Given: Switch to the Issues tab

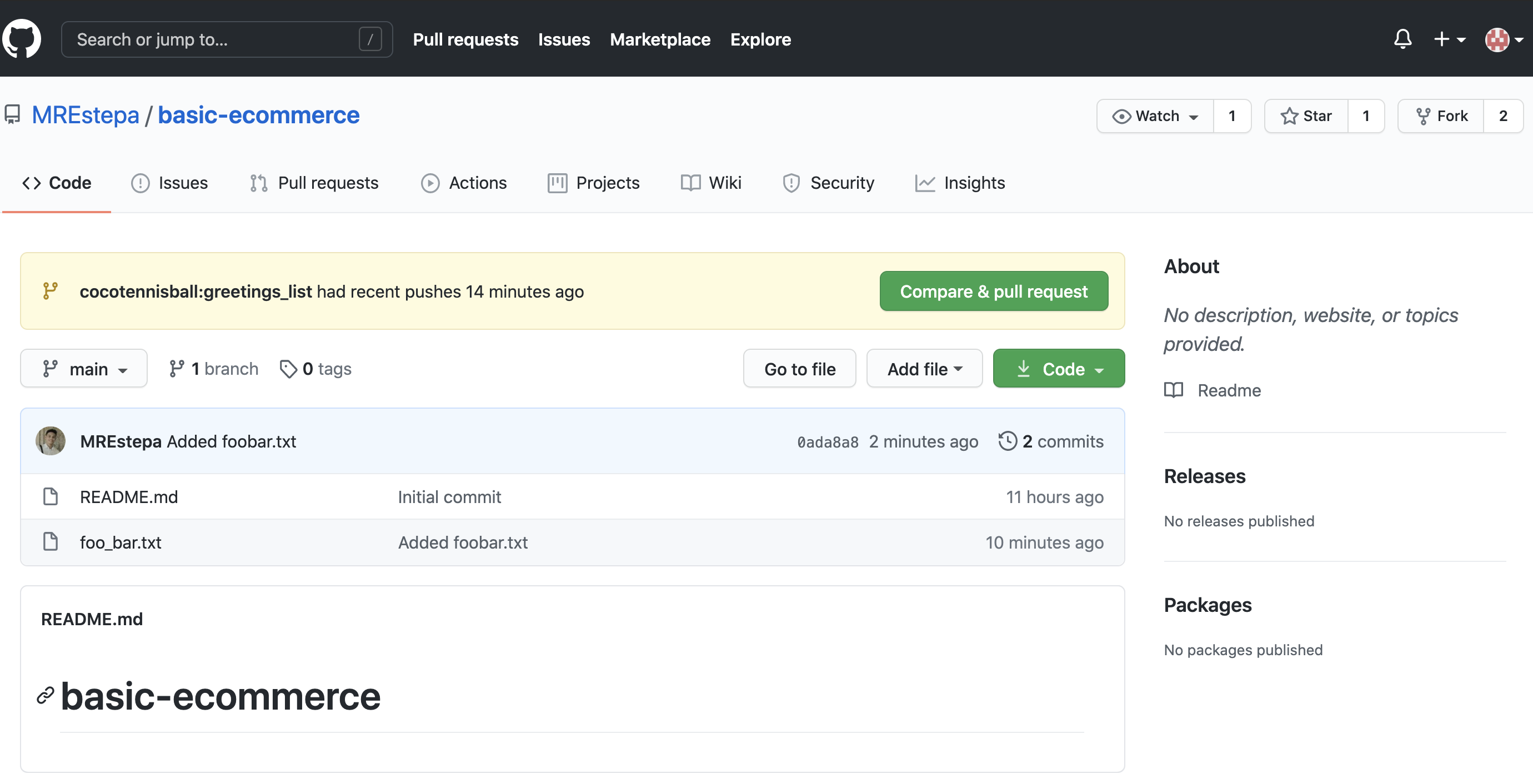Looking at the screenshot, I should click(169, 183).
